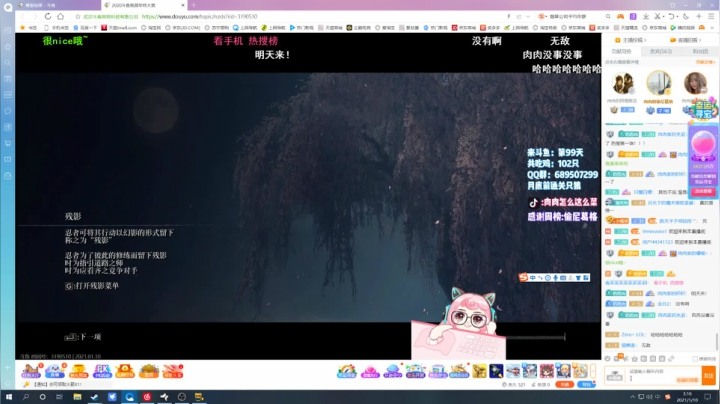Open the browser downloads icon
Image resolution: width=720 pixels, height=404 pixels.
pos(646,17)
